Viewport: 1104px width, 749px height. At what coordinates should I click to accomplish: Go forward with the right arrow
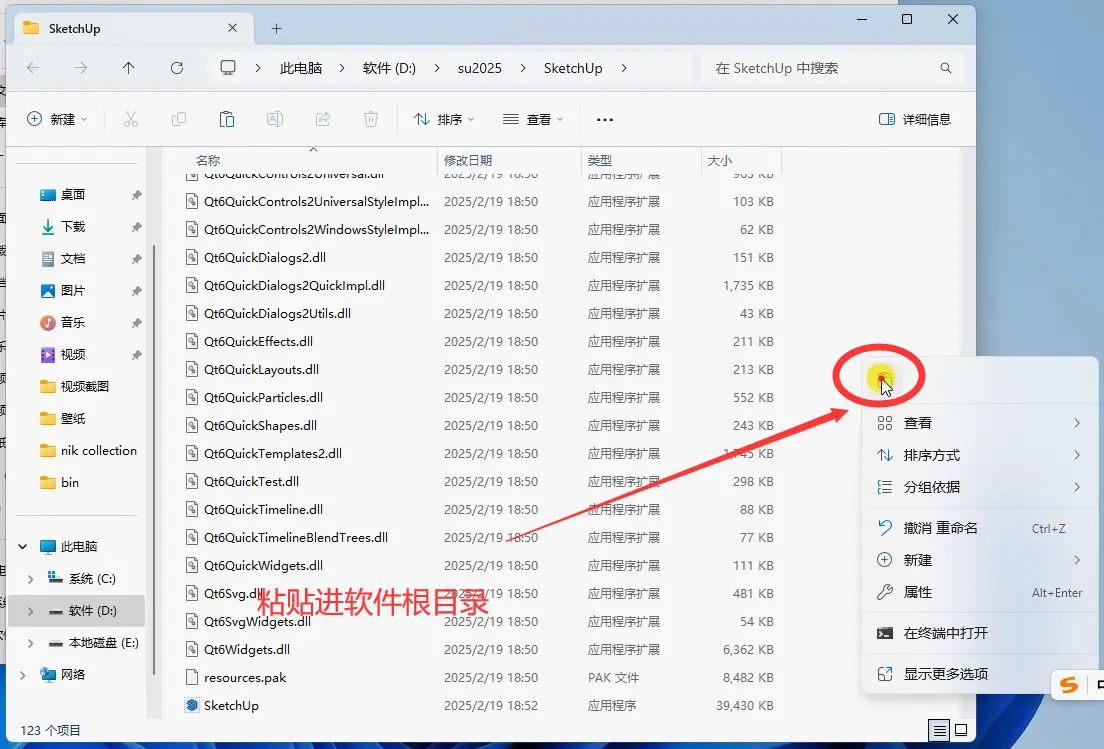(x=81, y=68)
